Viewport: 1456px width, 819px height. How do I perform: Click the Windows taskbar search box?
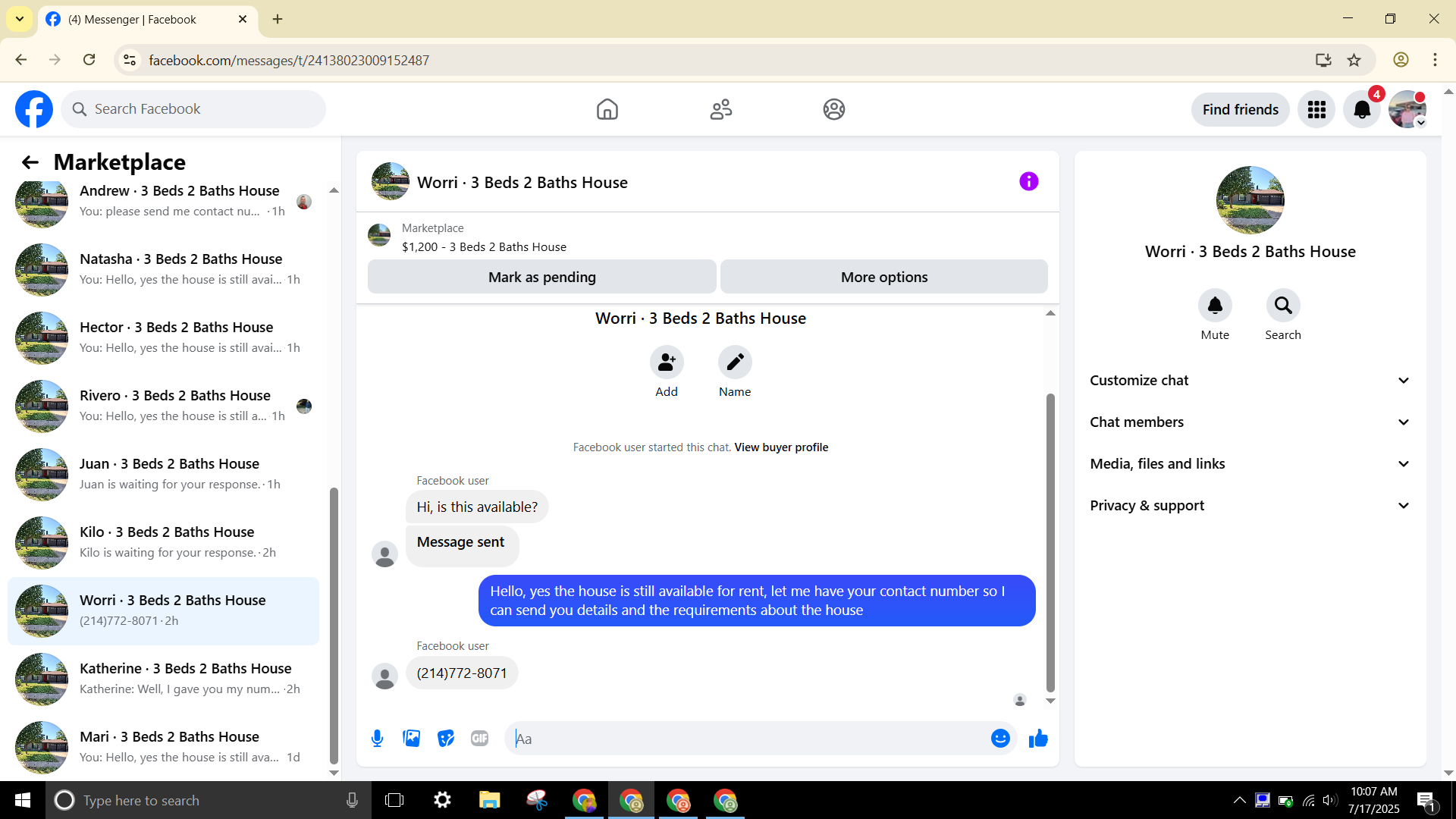[209, 800]
